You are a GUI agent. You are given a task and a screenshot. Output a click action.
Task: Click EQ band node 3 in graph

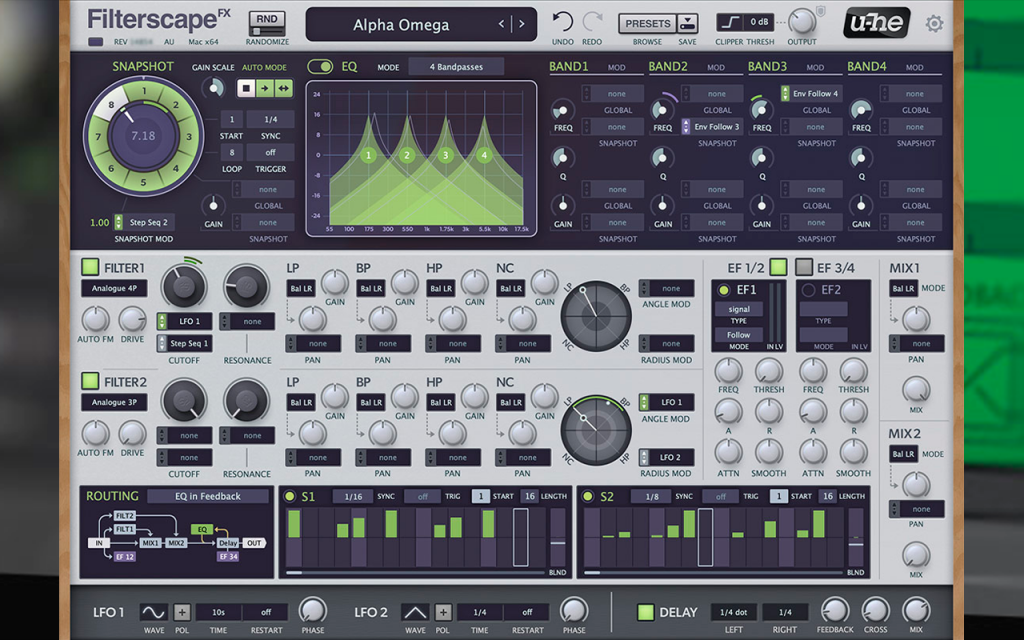445,155
